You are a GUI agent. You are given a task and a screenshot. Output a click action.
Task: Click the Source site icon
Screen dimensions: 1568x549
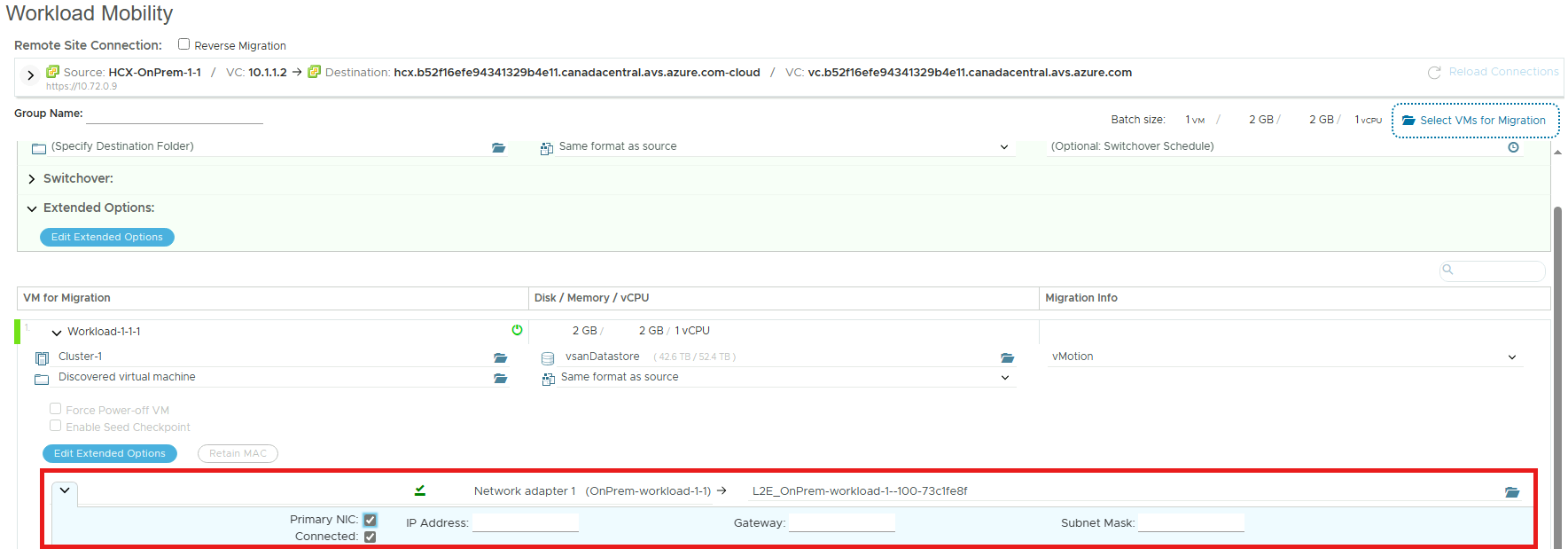(52, 72)
